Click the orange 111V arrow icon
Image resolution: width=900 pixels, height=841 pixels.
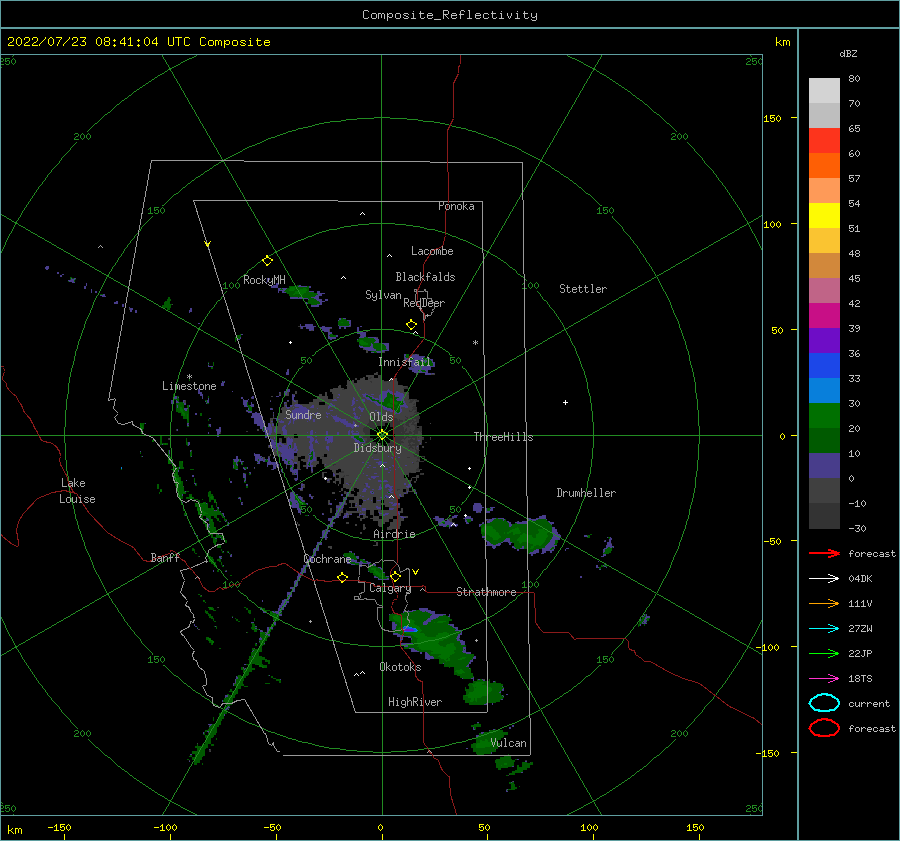[x=824, y=603]
